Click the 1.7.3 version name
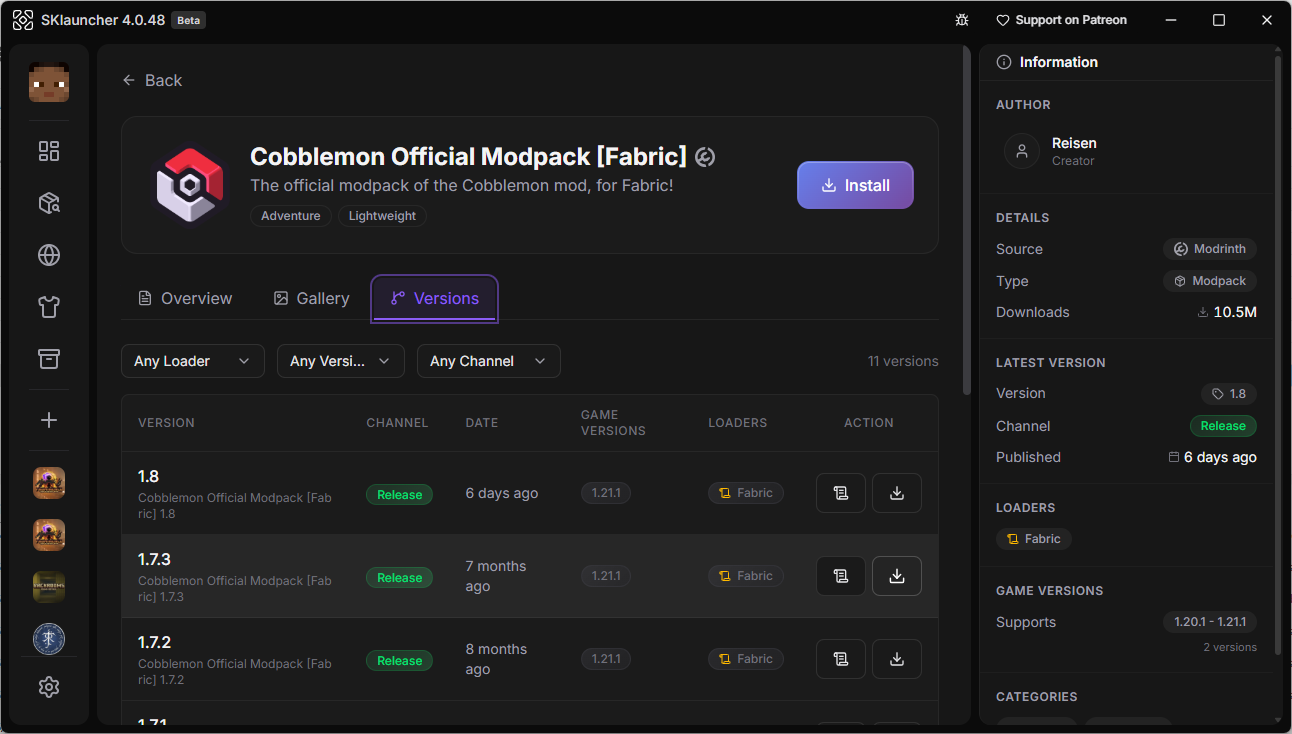This screenshot has height=734, width=1292. click(x=154, y=559)
